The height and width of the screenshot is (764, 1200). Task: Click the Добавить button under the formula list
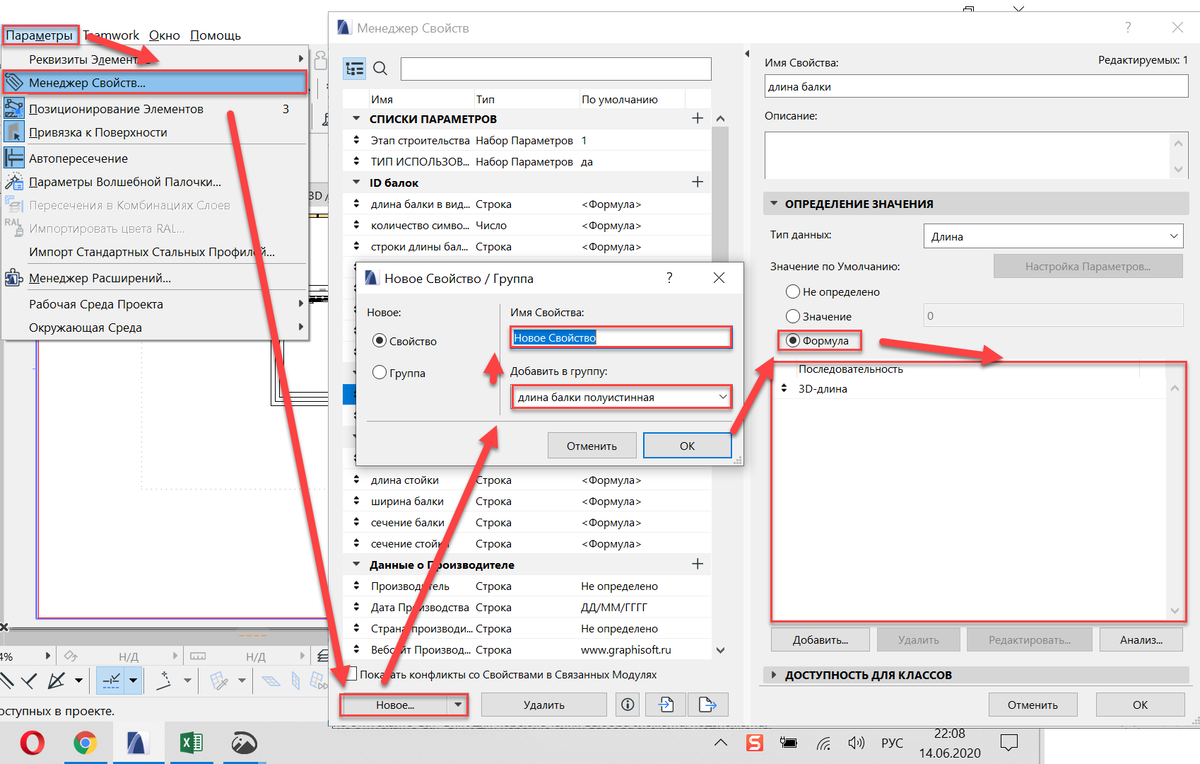click(821, 639)
